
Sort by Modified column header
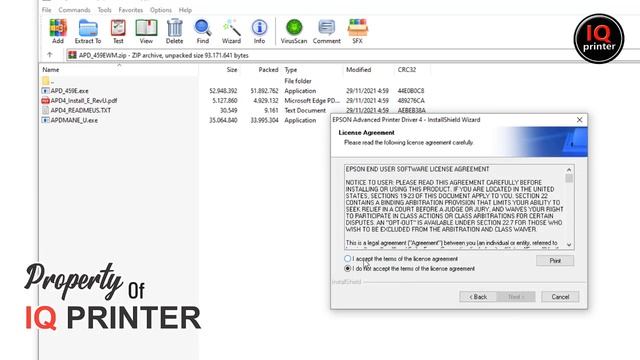coord(358,70)
